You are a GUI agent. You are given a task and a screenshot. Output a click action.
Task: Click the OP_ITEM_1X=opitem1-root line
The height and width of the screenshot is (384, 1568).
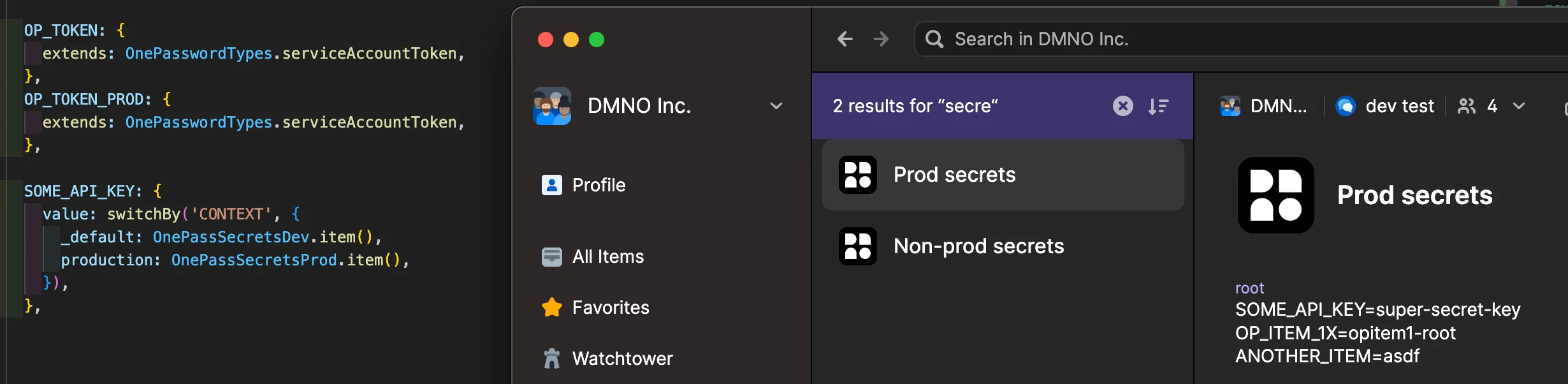coord(1346,333)
